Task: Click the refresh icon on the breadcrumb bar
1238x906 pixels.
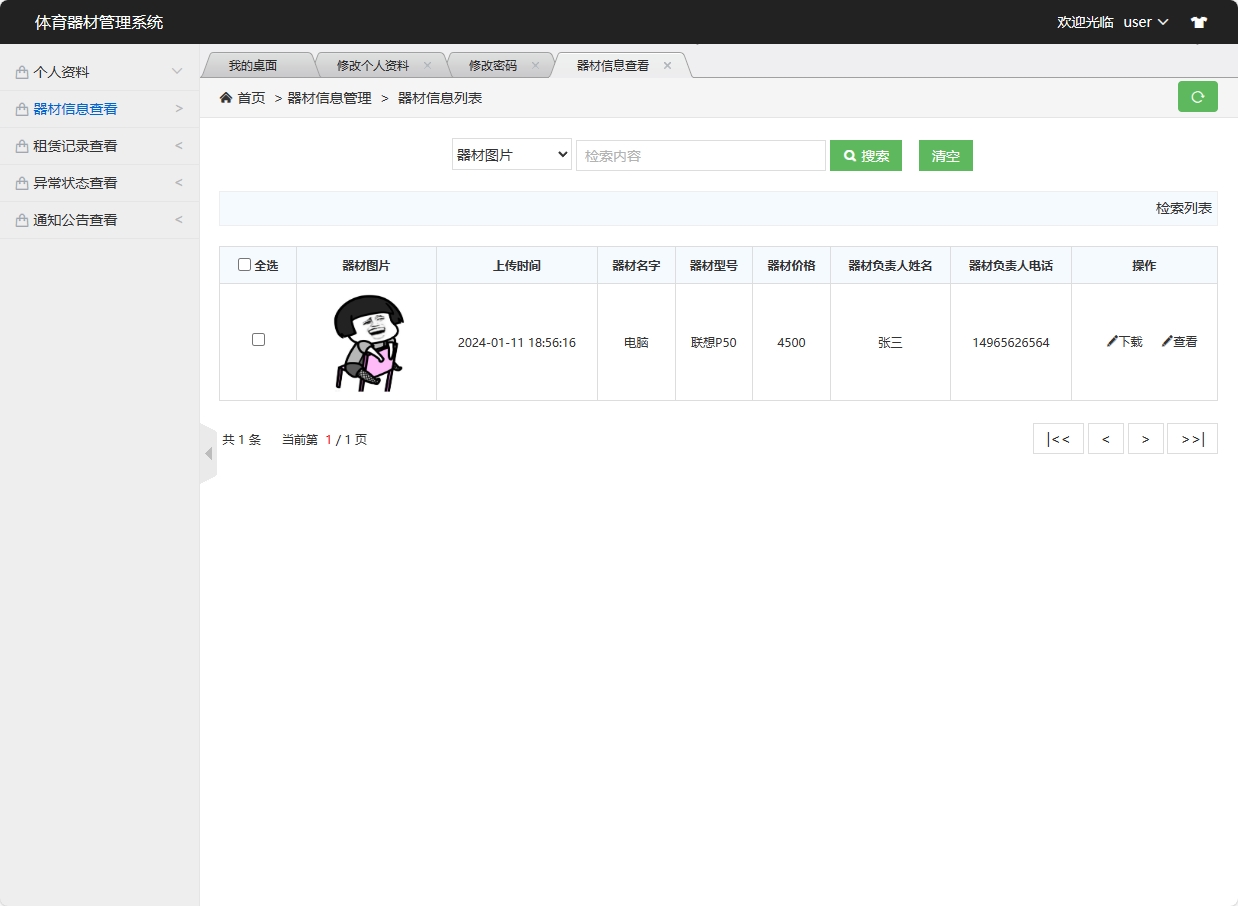Action: pyautogui.click(x=1197, y=97)
